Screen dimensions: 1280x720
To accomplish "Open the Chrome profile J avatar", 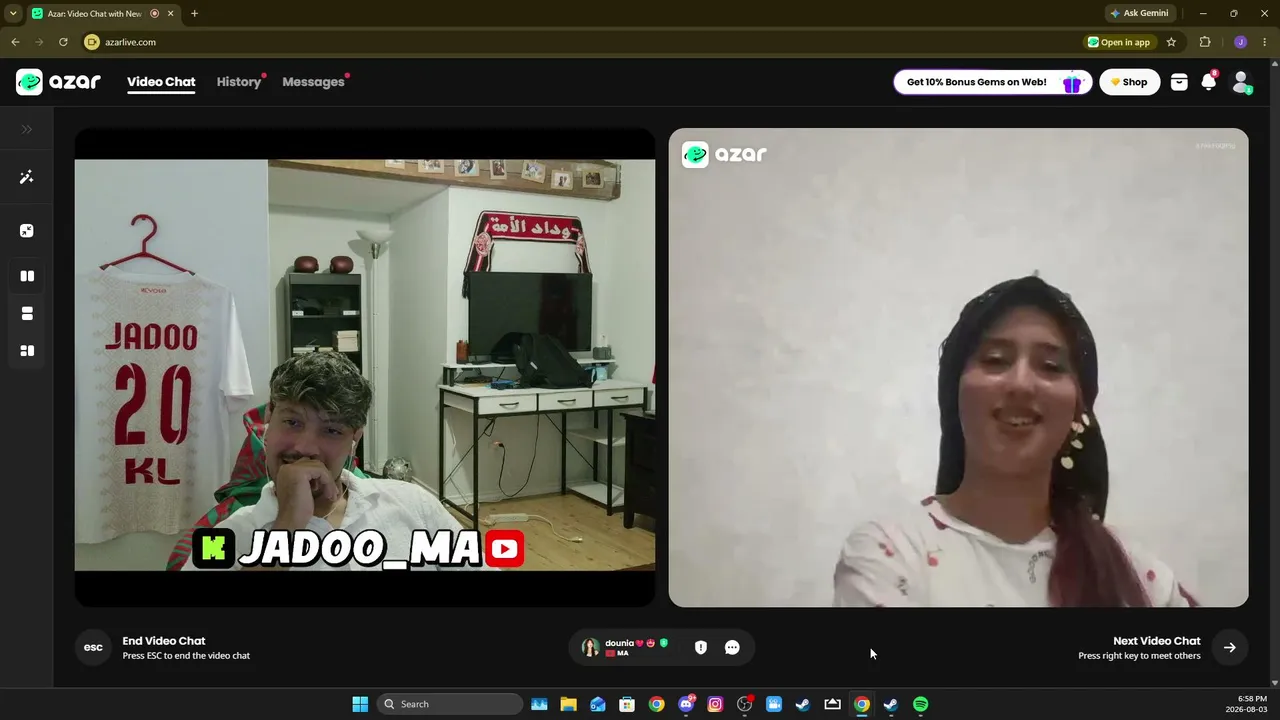I will coord(1241,42).
